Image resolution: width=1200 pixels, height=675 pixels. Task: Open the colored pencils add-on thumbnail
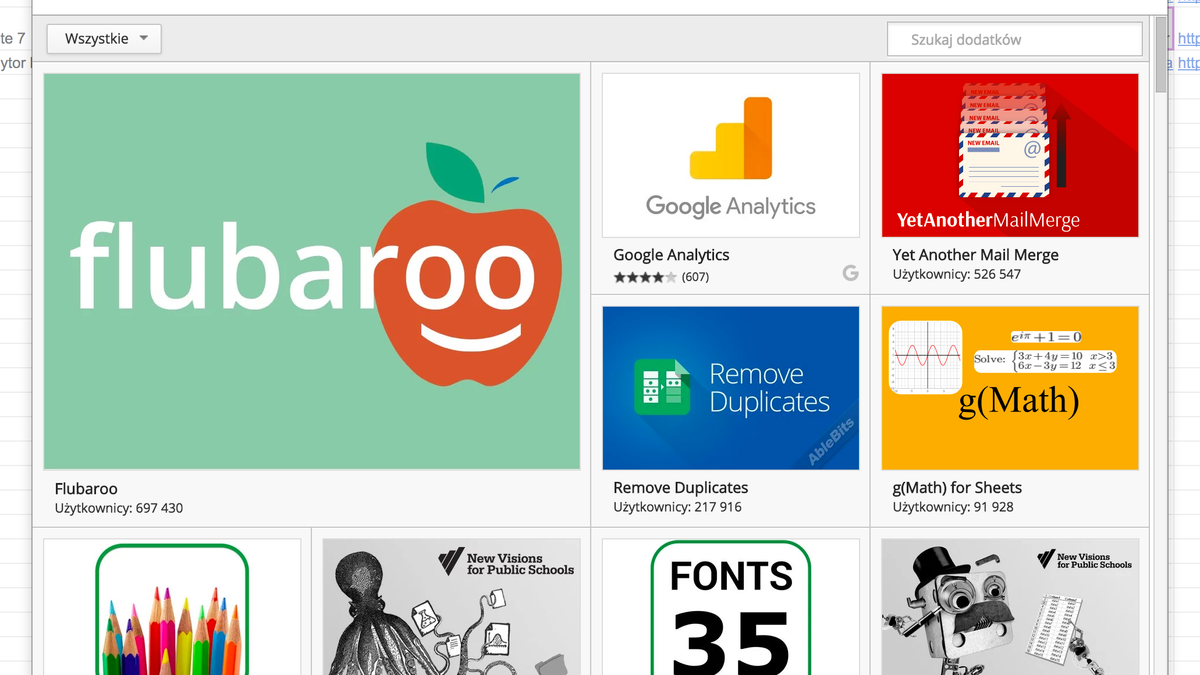(x=172, y=607)
